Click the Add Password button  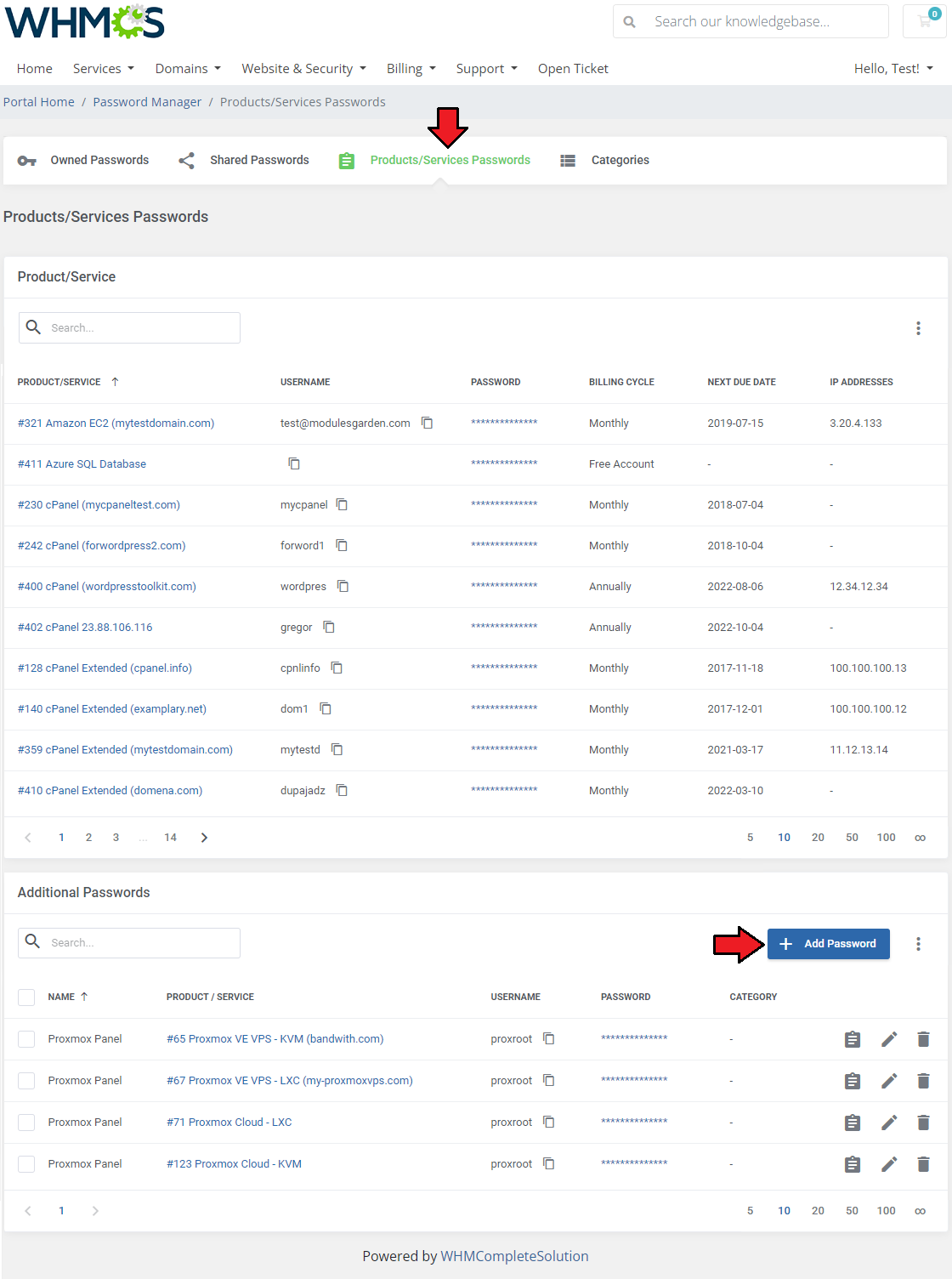(829, 944)
